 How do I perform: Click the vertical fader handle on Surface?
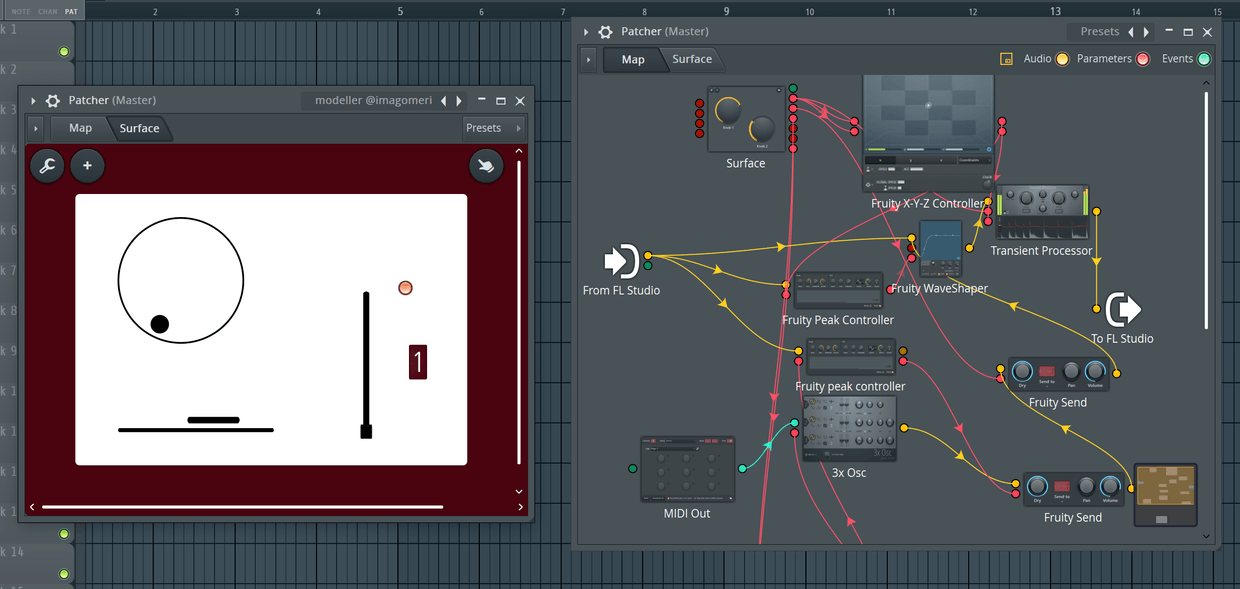tap(366, 431)
